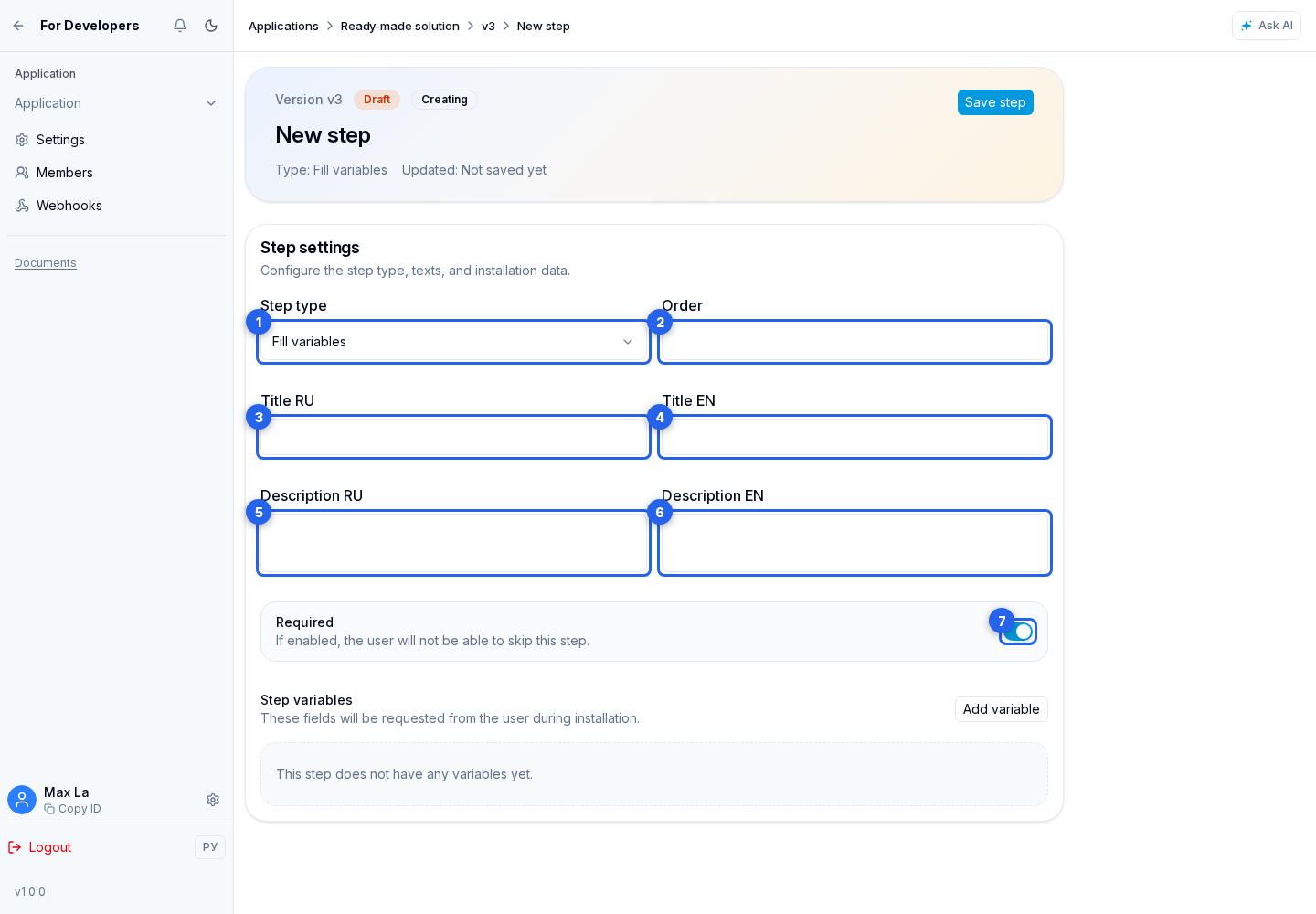Image resolution: width=1316 pixels, height=914 pixels.
Task: Expand the Application selector in sidebar
Action: pyautogui.click(x=117, y=103)
